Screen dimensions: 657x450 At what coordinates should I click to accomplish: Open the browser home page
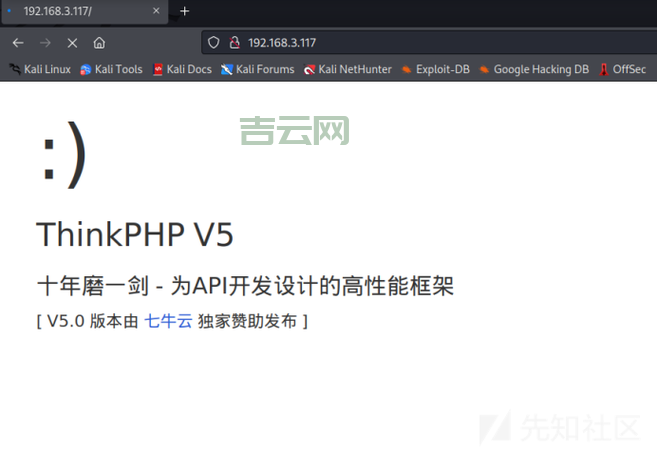[x=99, y=43]
